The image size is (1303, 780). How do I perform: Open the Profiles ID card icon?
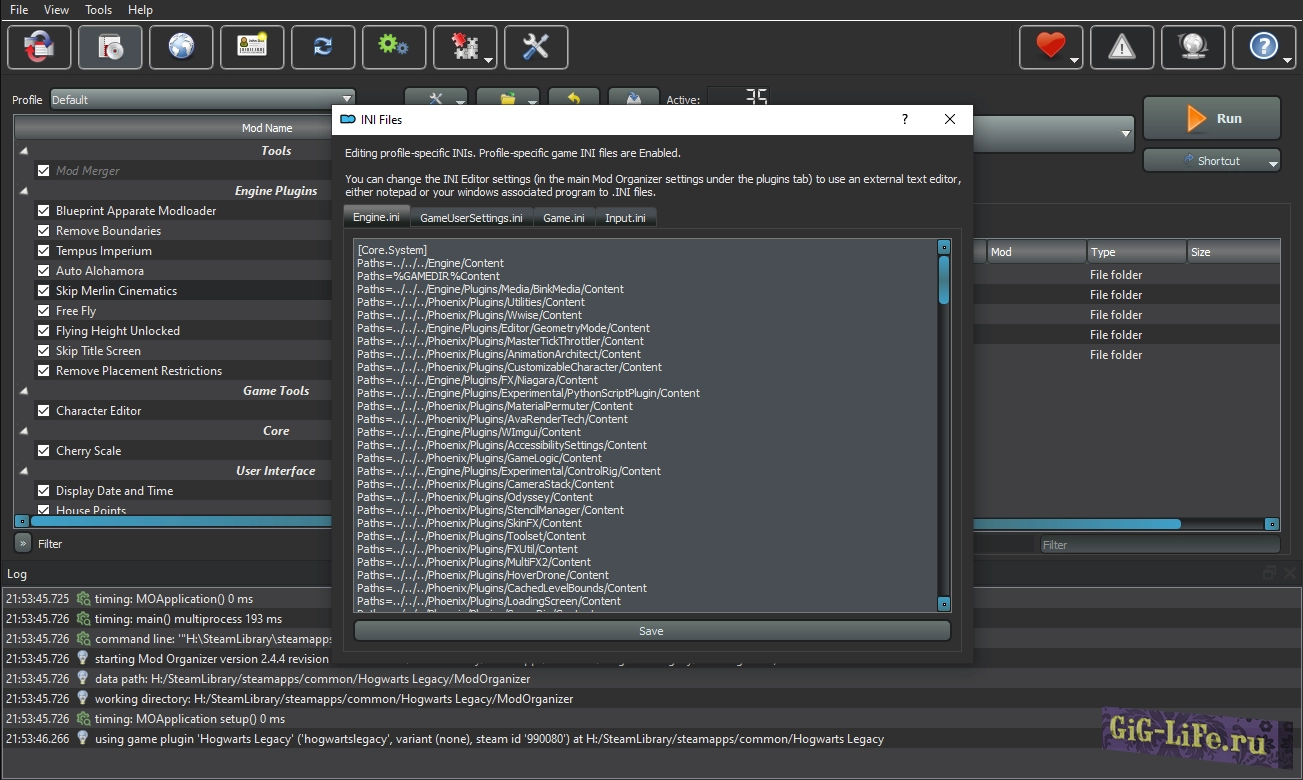coord(252,47)
